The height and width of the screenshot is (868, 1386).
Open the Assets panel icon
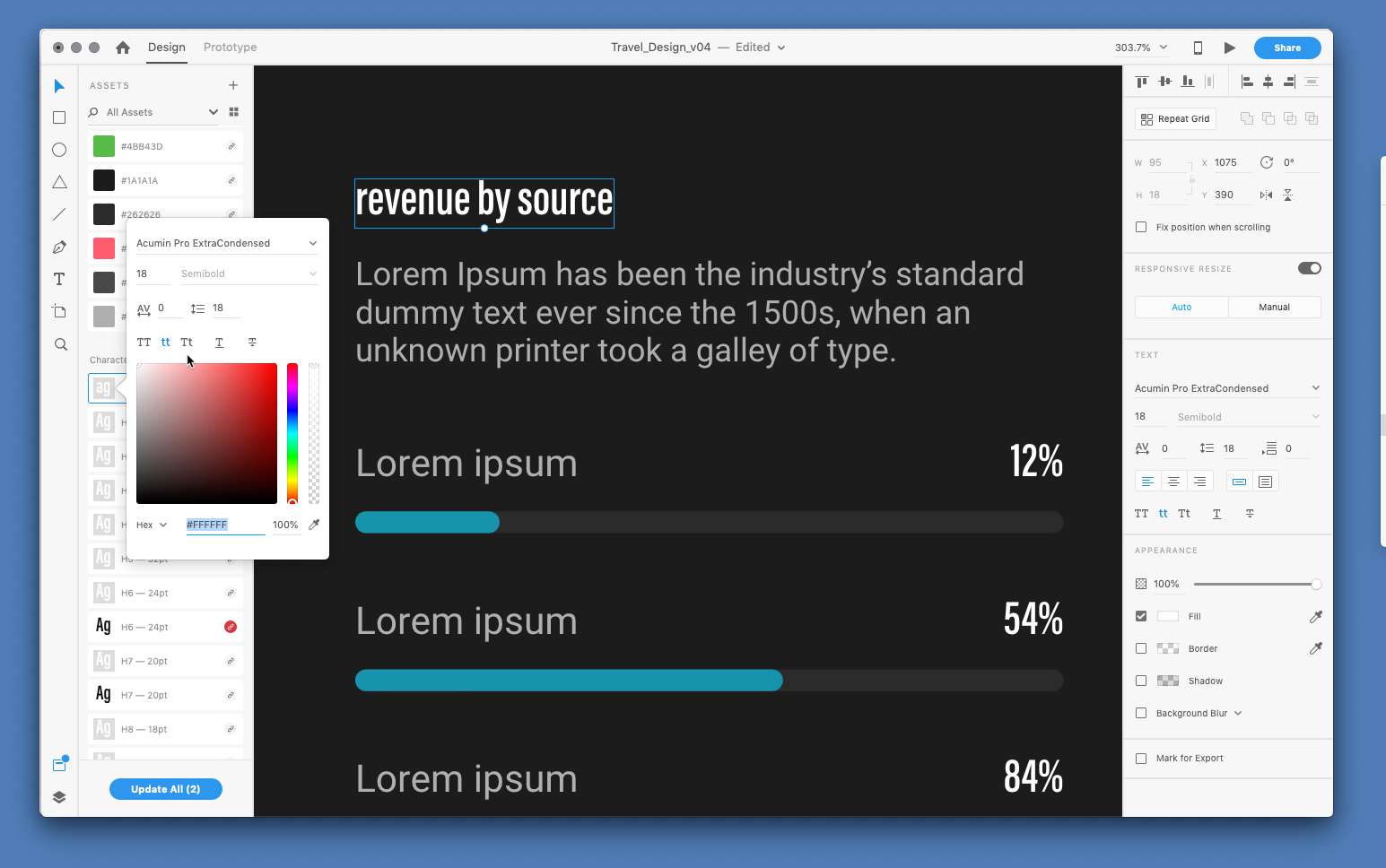point(59,764)
